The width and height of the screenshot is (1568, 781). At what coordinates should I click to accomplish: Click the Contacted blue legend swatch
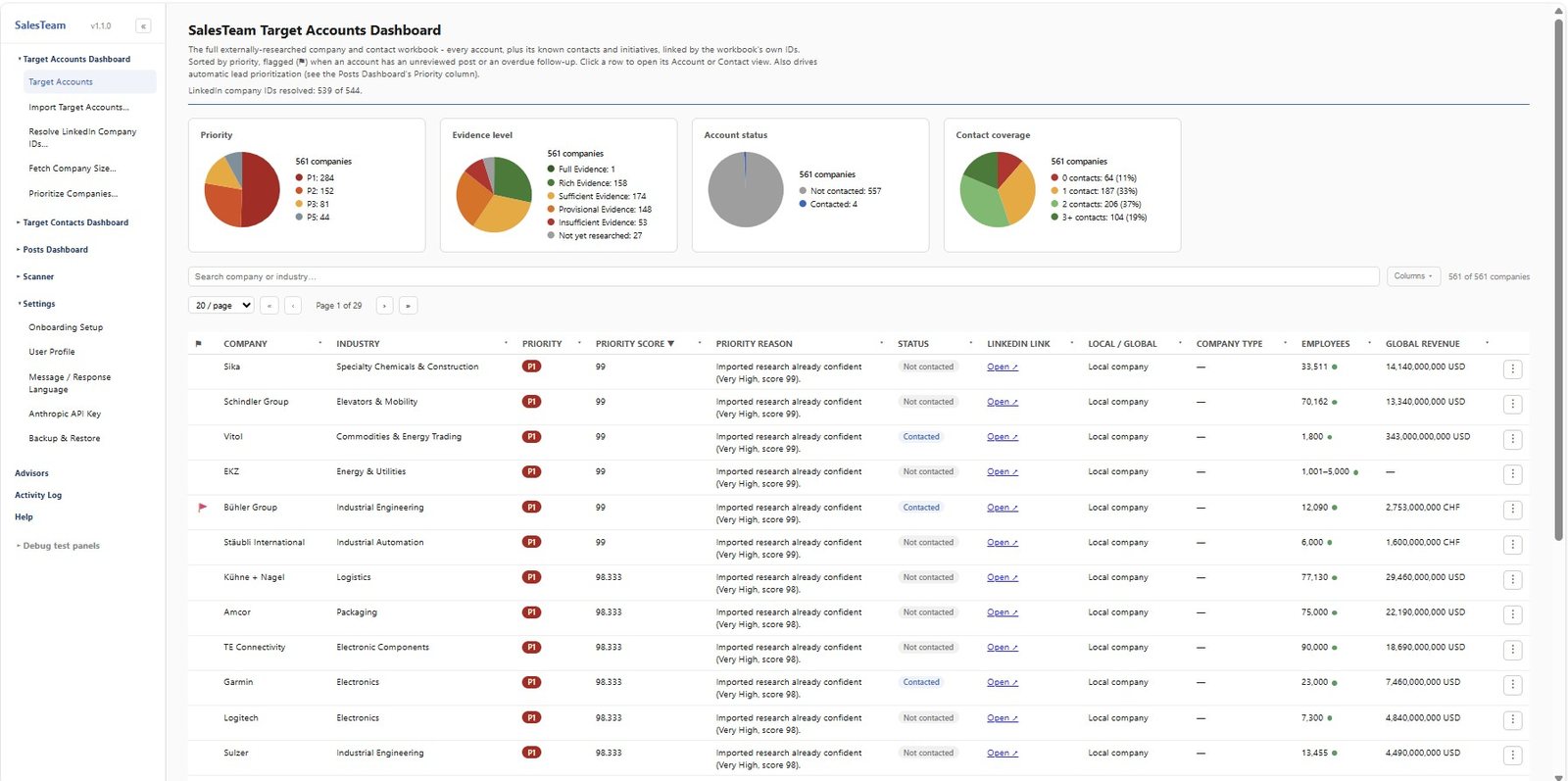click(803, 204)
